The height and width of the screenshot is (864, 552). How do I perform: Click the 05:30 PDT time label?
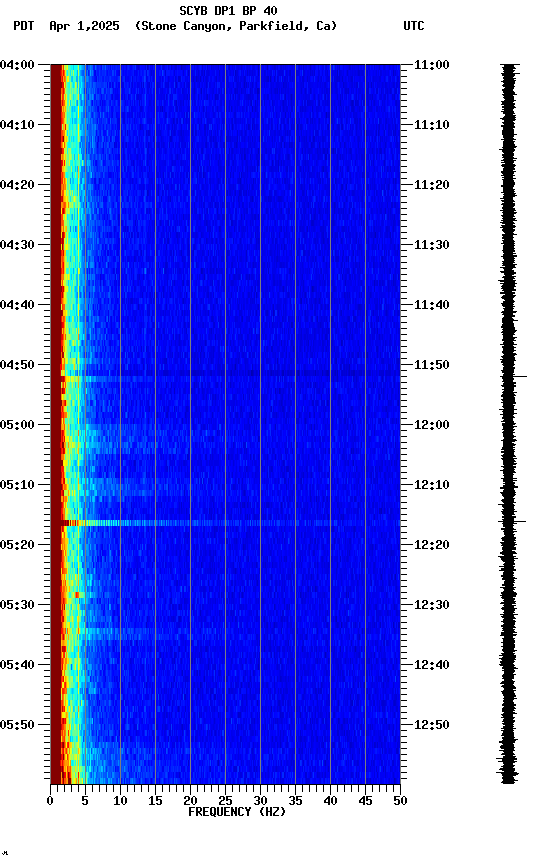[17, 605]
